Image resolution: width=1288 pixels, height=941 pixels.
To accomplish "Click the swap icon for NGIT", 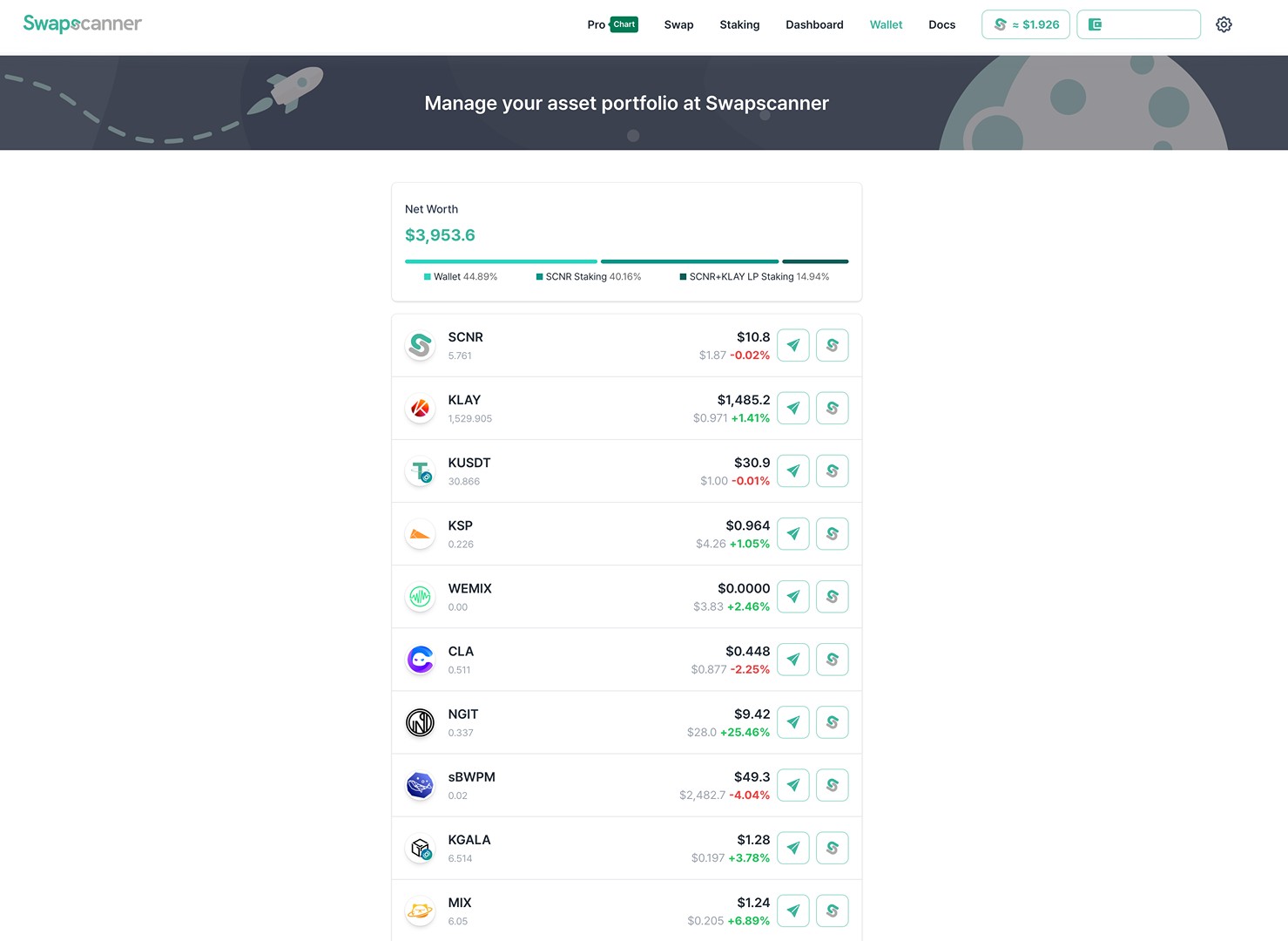I will [x=833, y=722].
